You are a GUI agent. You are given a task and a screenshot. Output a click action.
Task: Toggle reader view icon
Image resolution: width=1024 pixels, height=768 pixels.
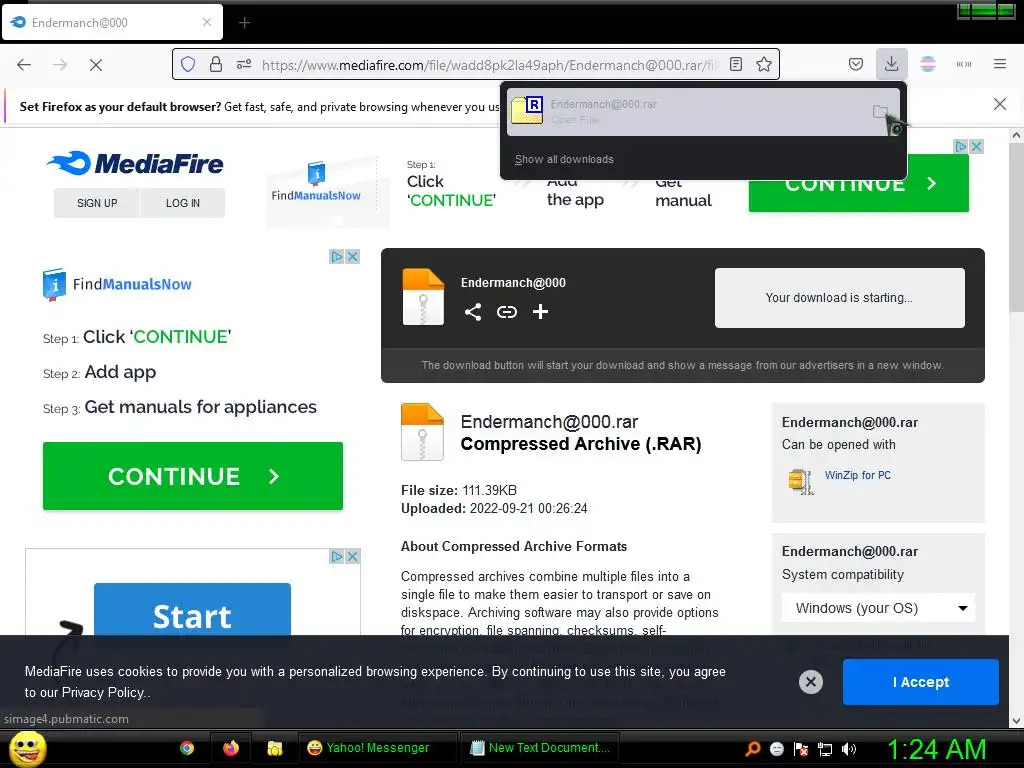(x=736, y=64)
